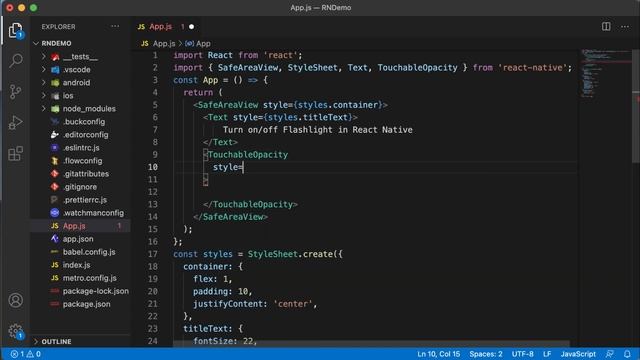Screen dimensions: 640x360
Task: Click the warnings count in status bar
Action: pyautogui.click(x=34, y=354)
